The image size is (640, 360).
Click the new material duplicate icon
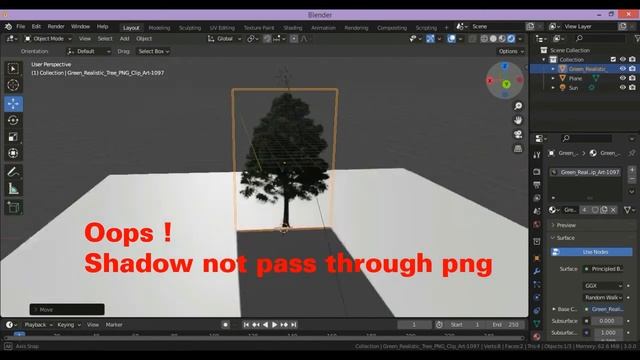604,210
